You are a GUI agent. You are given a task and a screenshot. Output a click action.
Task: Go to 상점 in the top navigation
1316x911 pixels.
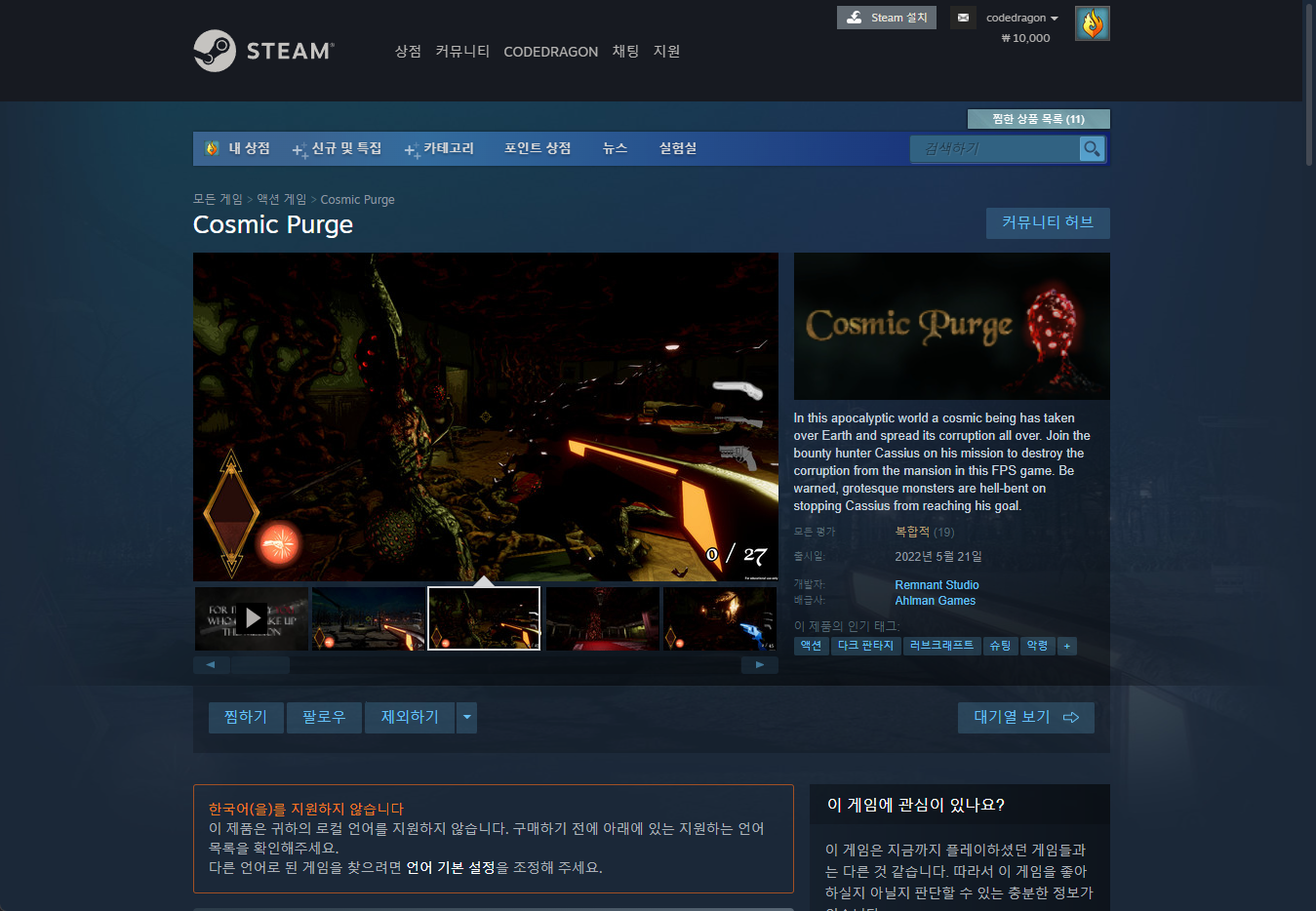coord(408,51)
